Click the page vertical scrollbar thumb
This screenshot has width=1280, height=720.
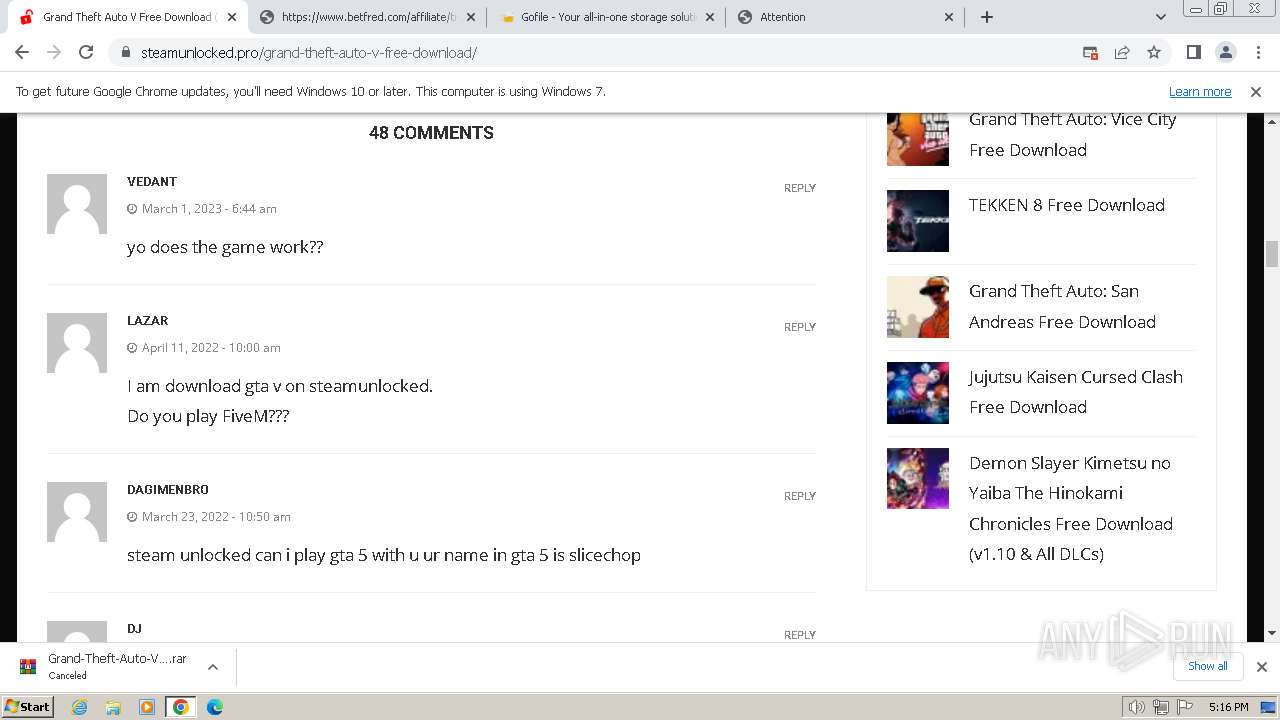(x=1272, y=254)
